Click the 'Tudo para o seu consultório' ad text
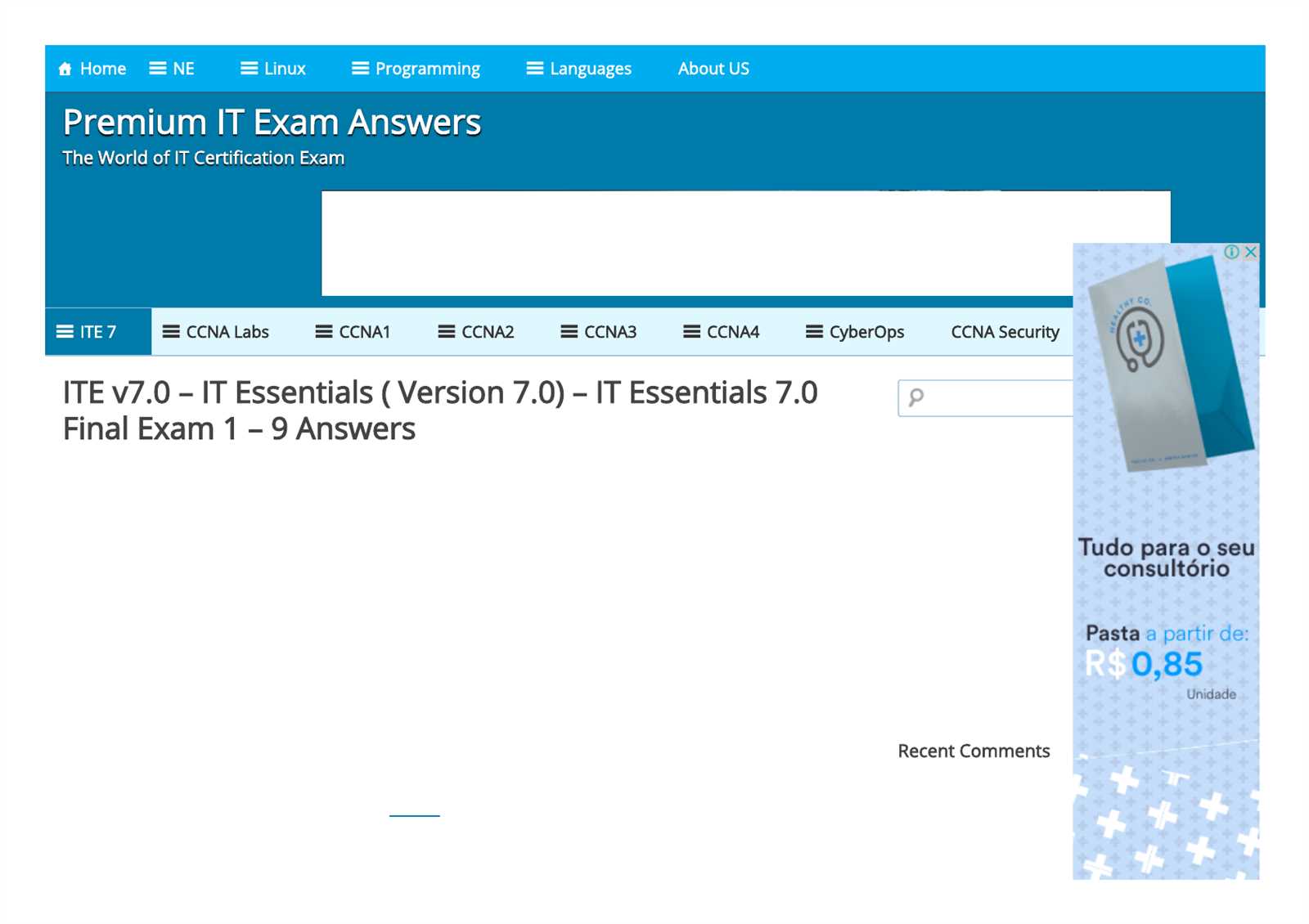The image size is (1309, 924). pyautogui.click(x=1166, y=558)
